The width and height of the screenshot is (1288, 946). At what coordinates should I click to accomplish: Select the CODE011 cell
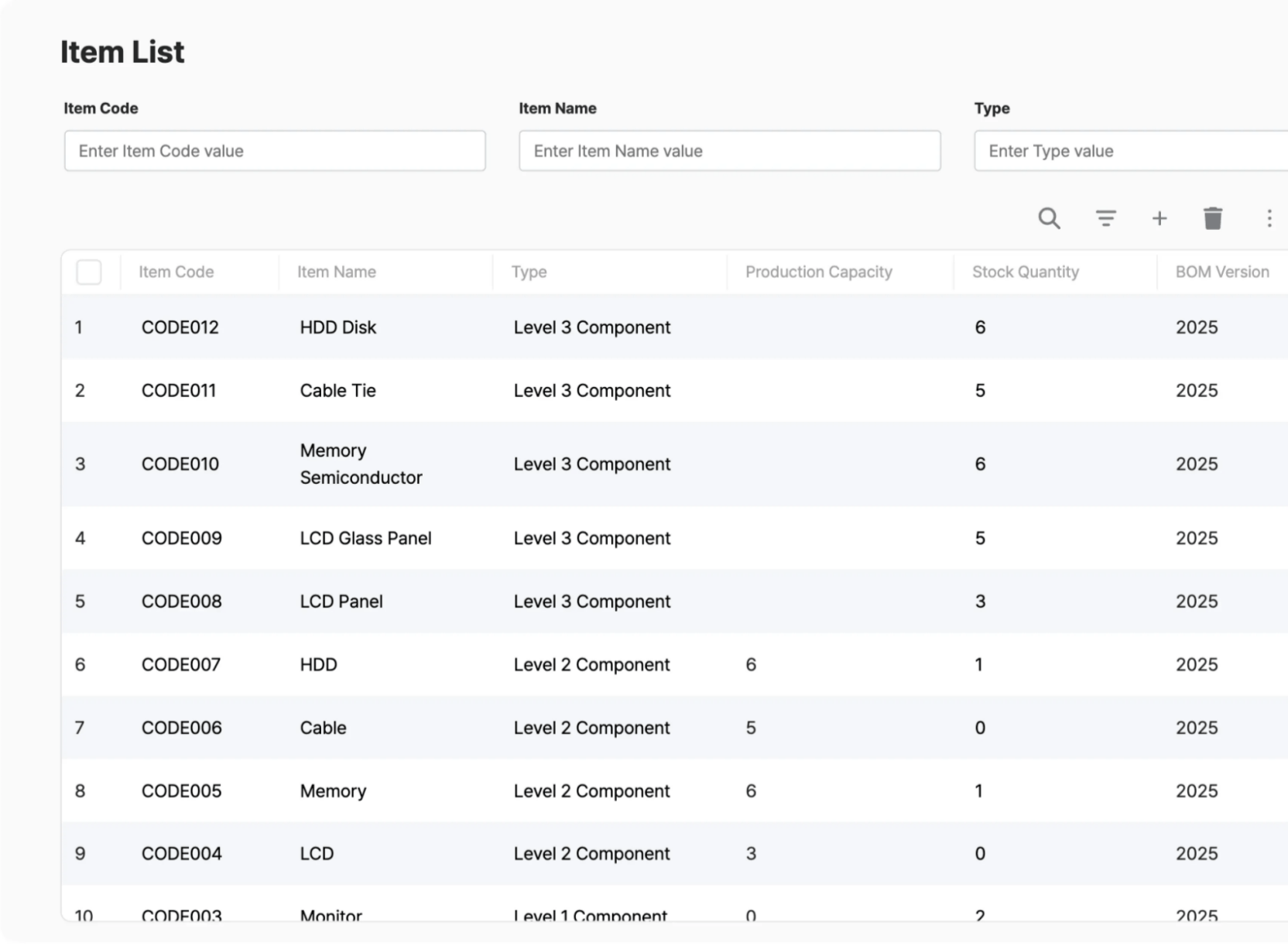[x=179, y=391]
